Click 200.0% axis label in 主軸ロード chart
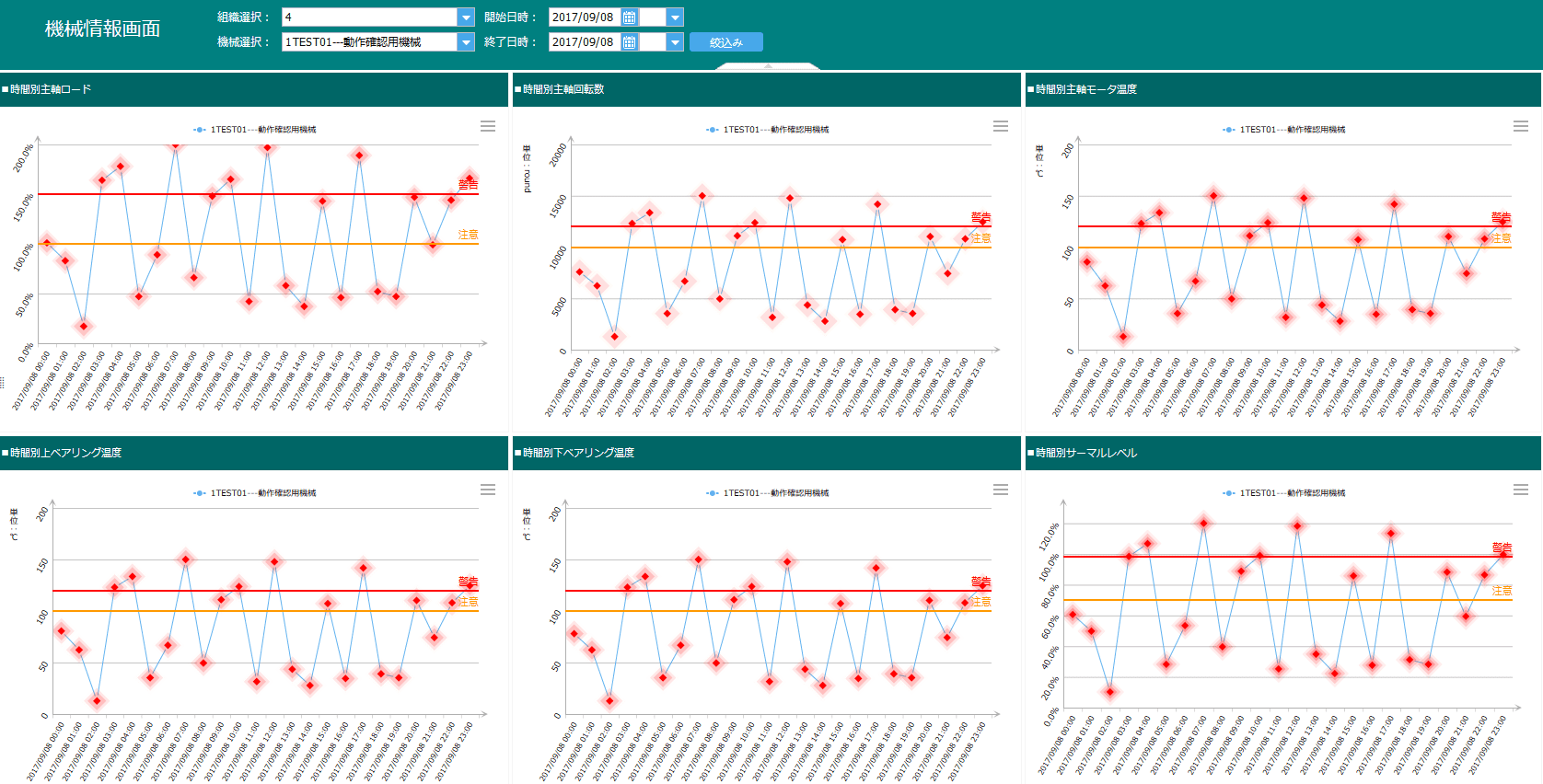Screen dimensions: 1543x784 click(23, 158)
